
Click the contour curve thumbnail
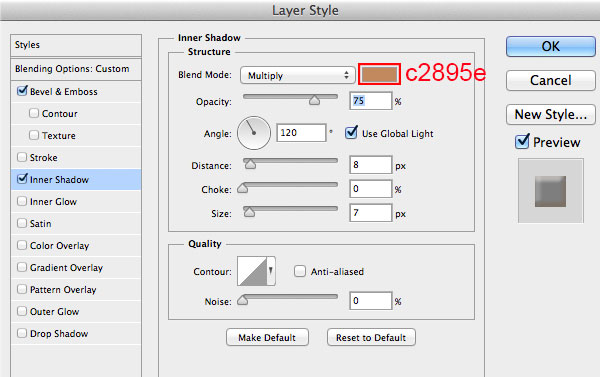pyautogui.click(x=252, y=271)
